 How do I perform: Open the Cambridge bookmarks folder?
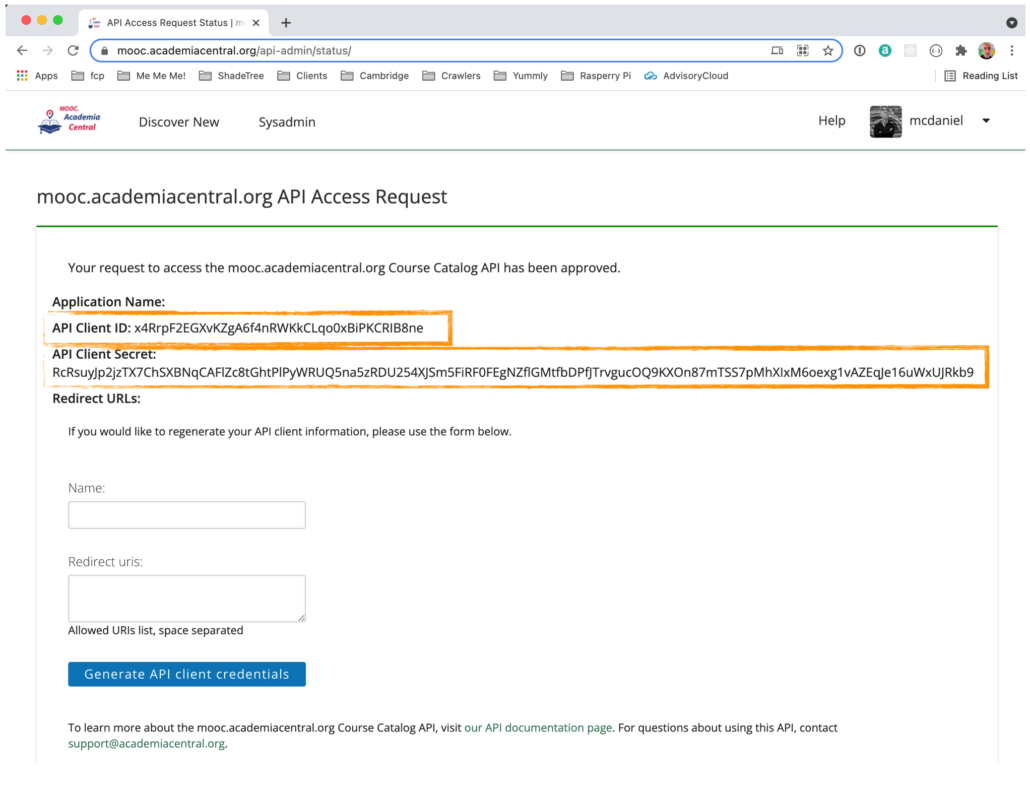coord(375,76)
